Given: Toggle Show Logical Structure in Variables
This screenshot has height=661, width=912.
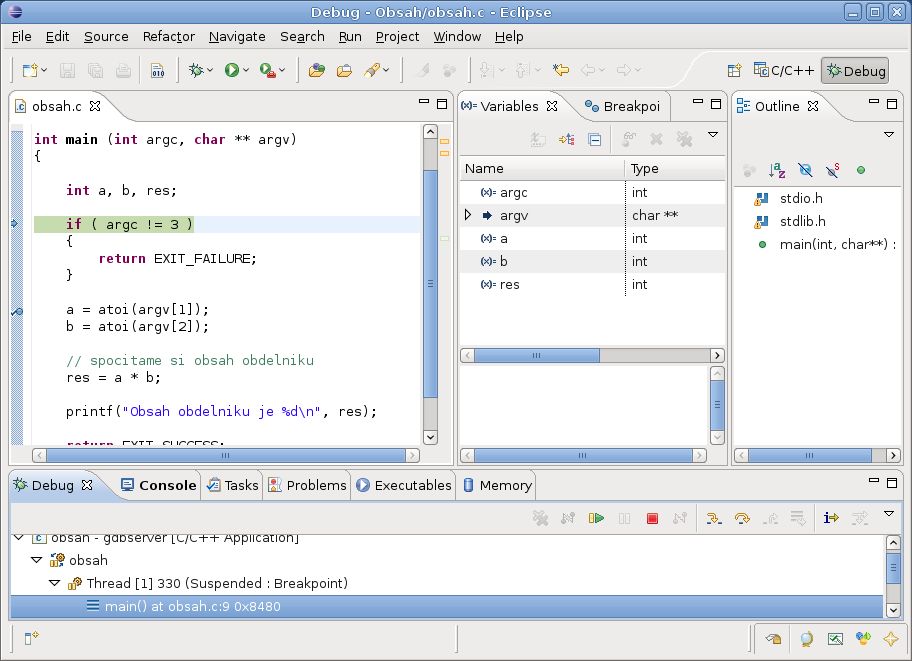Looking at the screenshot, I should point(567,140).
